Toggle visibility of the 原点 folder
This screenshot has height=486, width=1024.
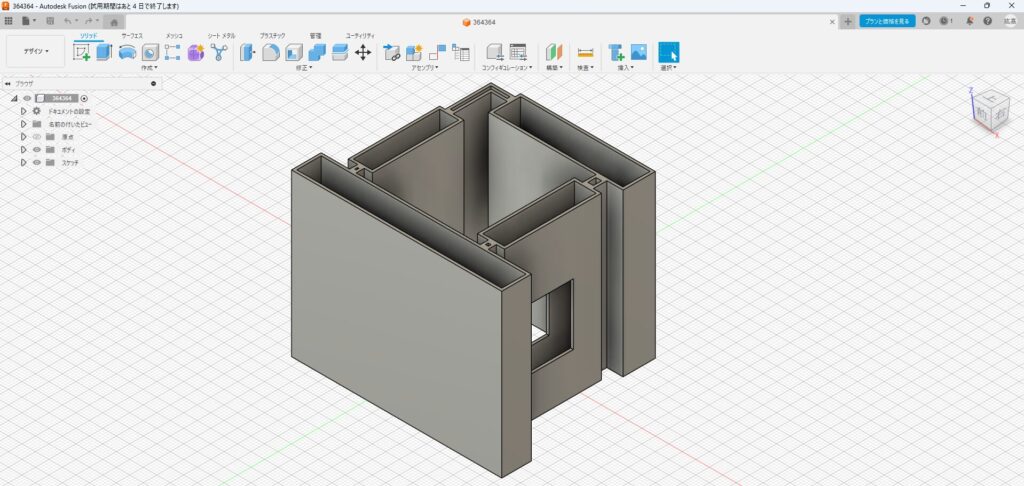37,137
